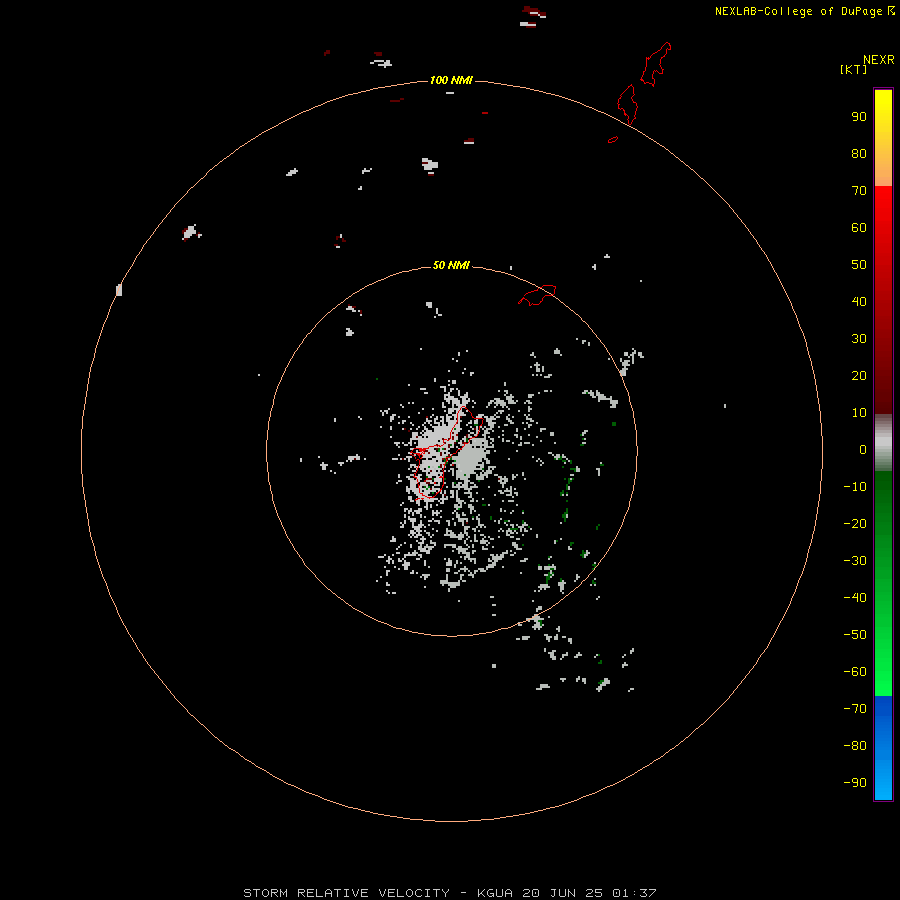Screen dimensions: 900x900
Task: Click the 60 value on the velocity scale
Action: pyautogui.click(x=859, y=227)
